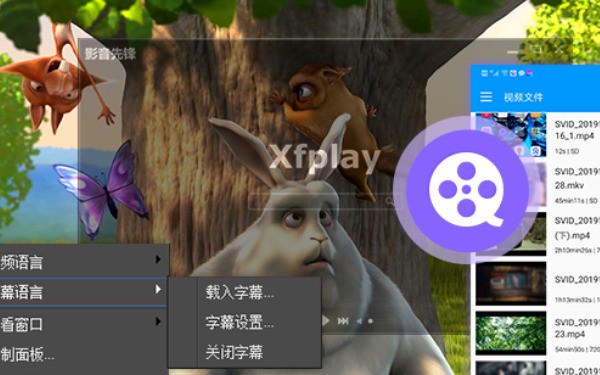Open the 看窗口 context menu entry
This screenshot has height=375, width=600.
pos(84,324)
